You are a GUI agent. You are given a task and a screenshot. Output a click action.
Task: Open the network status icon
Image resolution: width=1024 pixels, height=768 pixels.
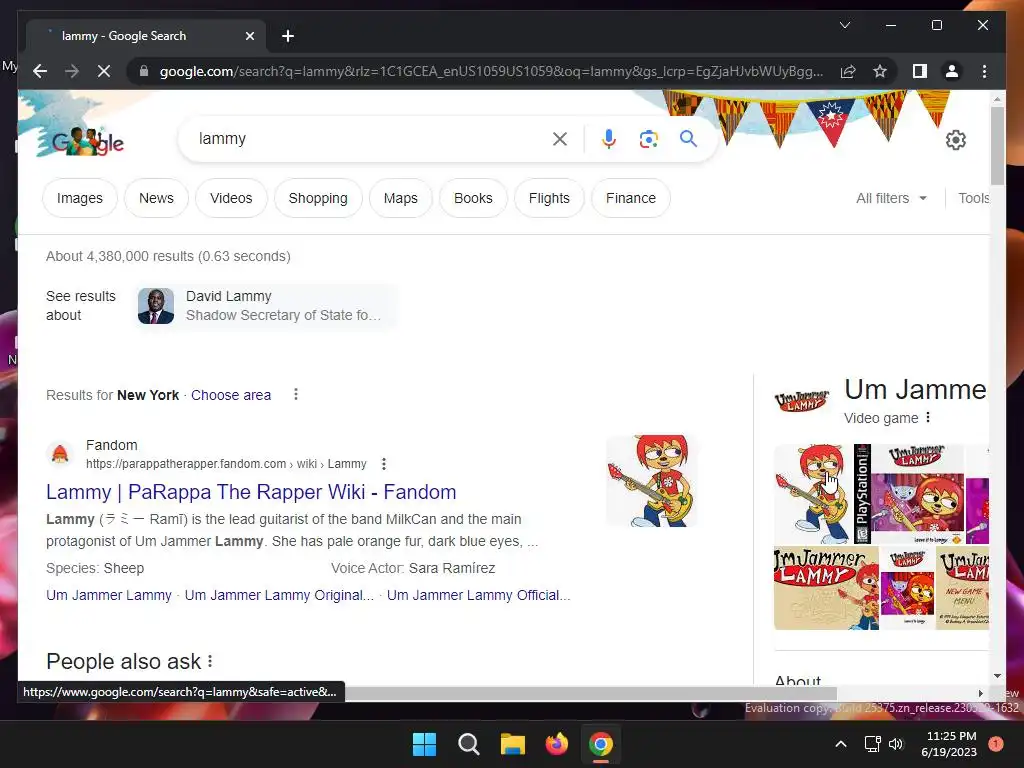[x=872, y=744]
